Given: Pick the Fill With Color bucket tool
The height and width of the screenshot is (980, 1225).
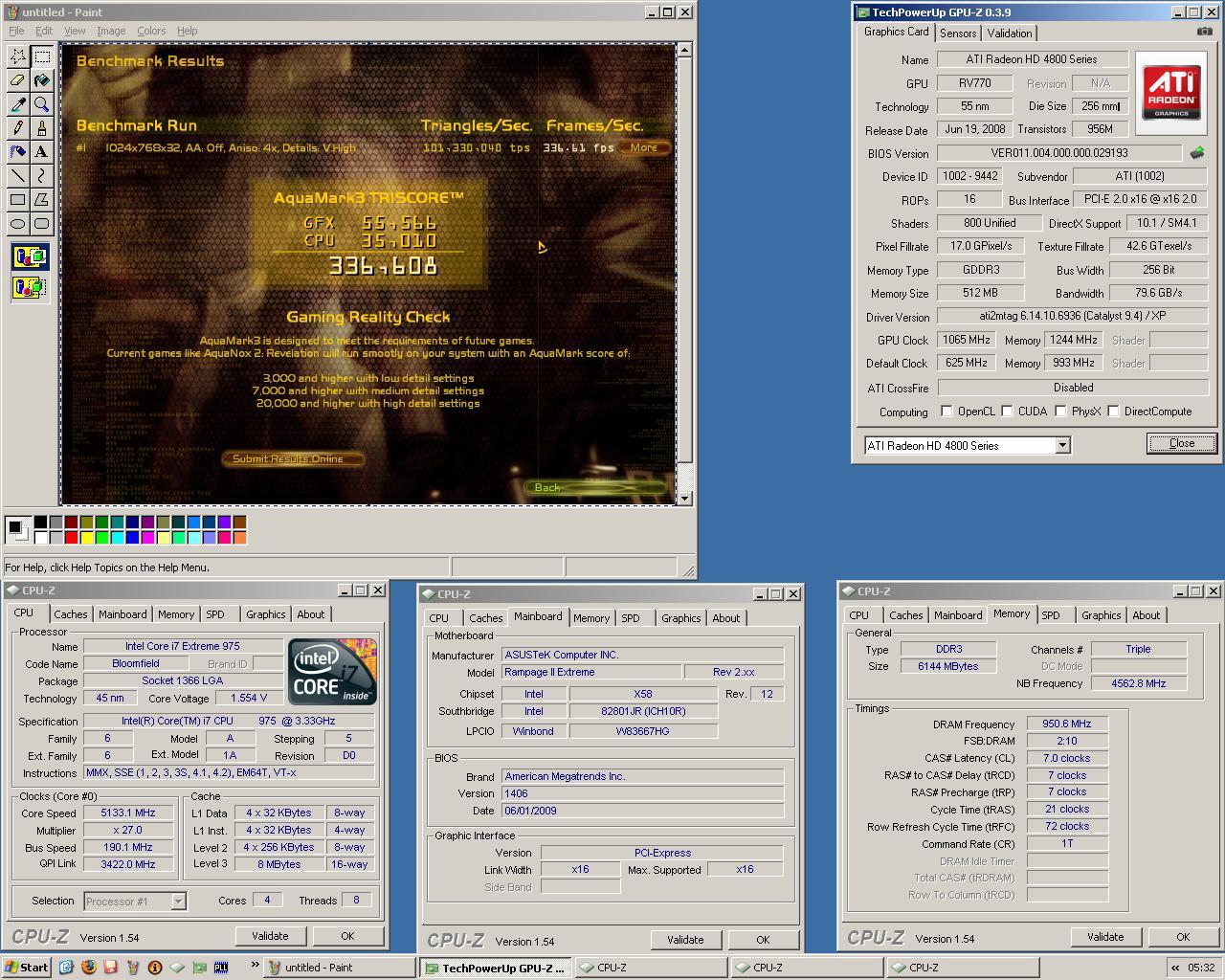Looking at the screenshot, I should point(41,80).
